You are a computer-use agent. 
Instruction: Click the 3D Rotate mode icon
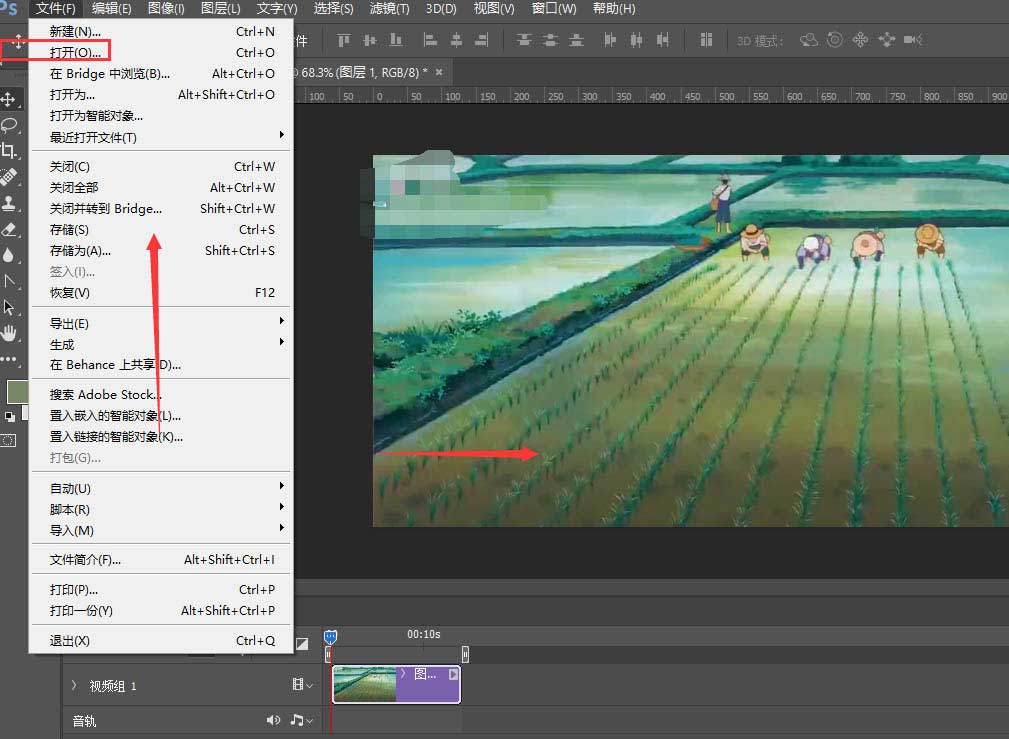pyautogui.click(x=809, y=41)
